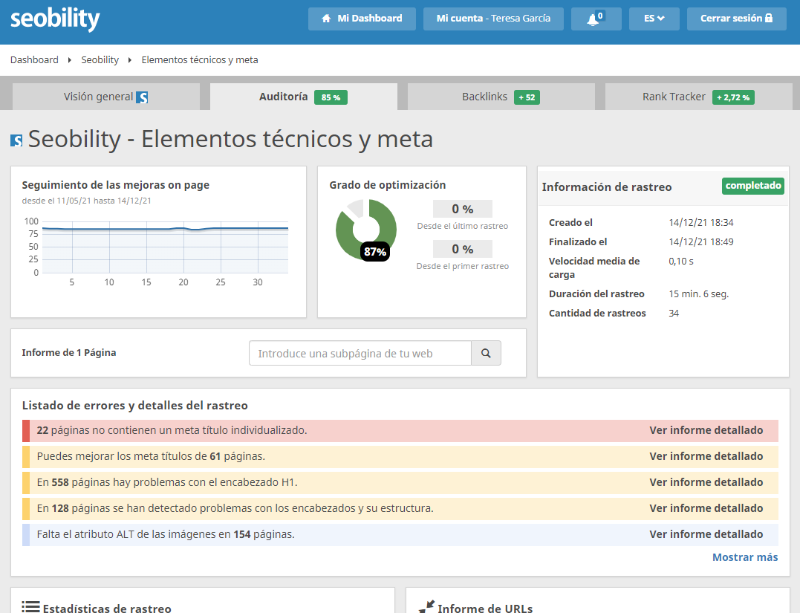
Task: Click the magnifier search icon button
Action: (x=486, y=353)
